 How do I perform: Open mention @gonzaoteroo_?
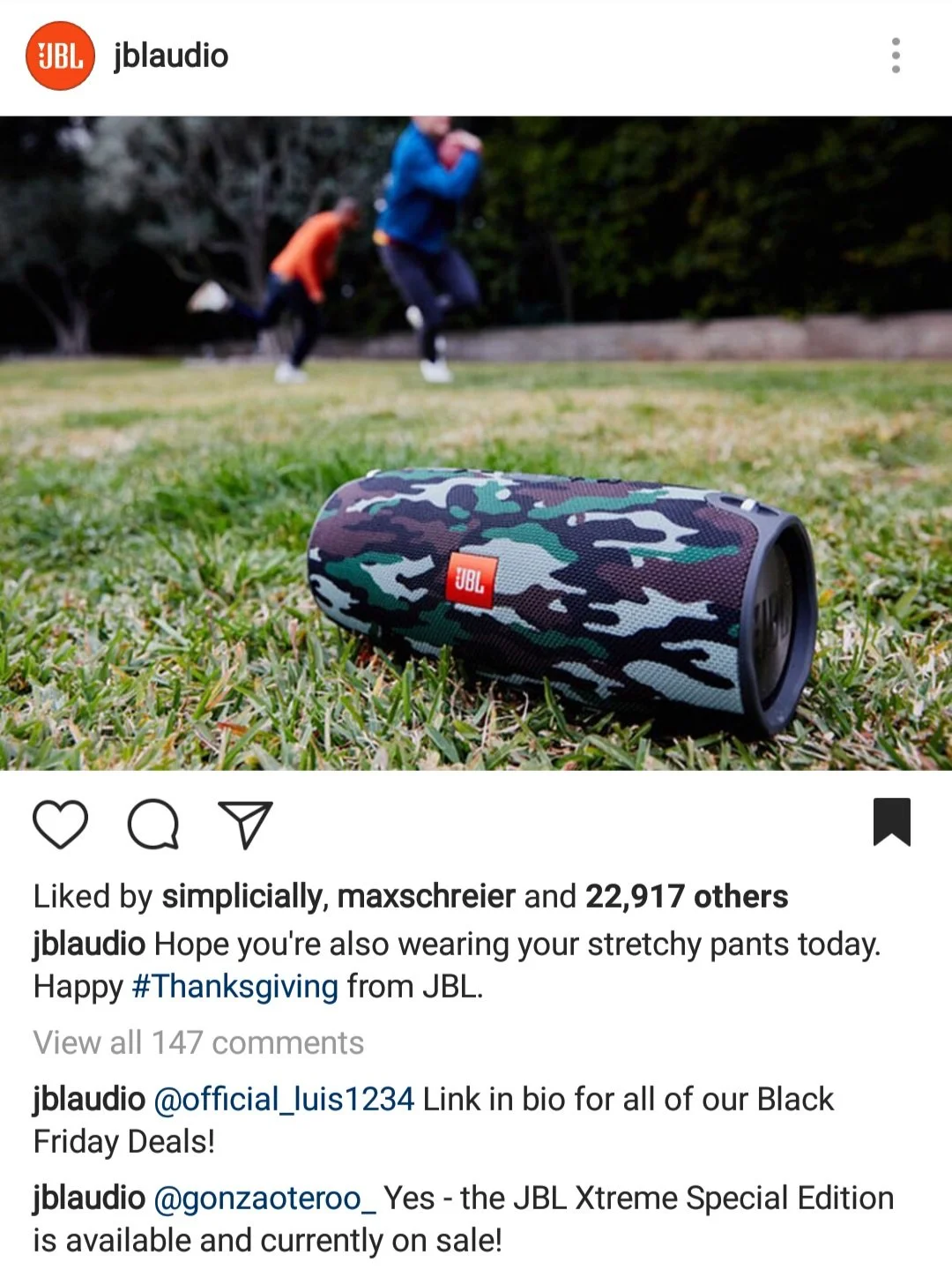pos(264,1199)
